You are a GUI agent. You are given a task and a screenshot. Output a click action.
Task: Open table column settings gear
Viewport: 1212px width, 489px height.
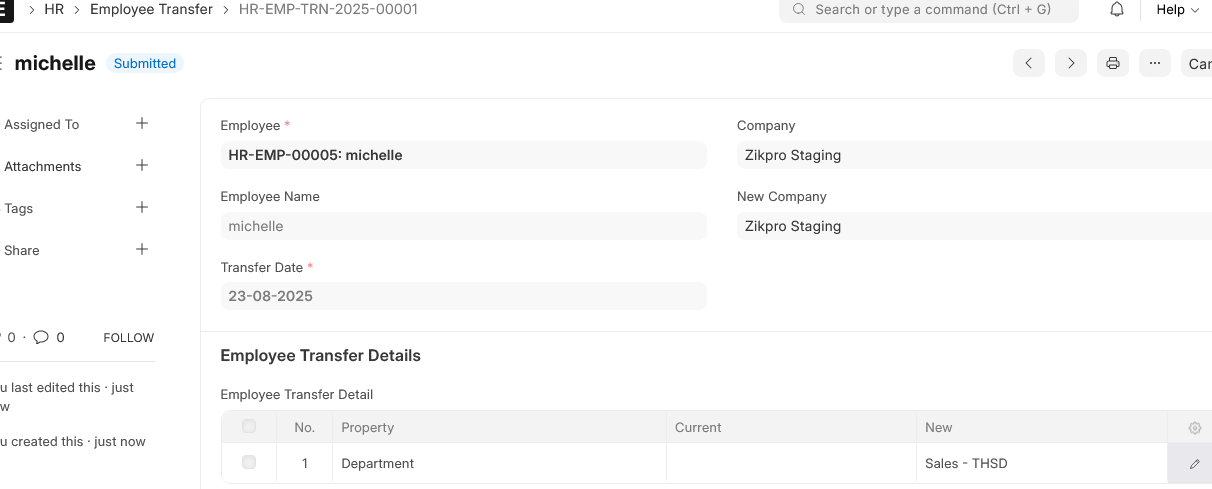coord(1194,428)
